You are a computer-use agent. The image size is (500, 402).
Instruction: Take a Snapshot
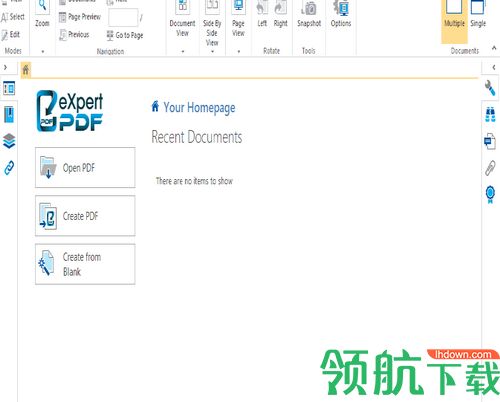[309, 14]
